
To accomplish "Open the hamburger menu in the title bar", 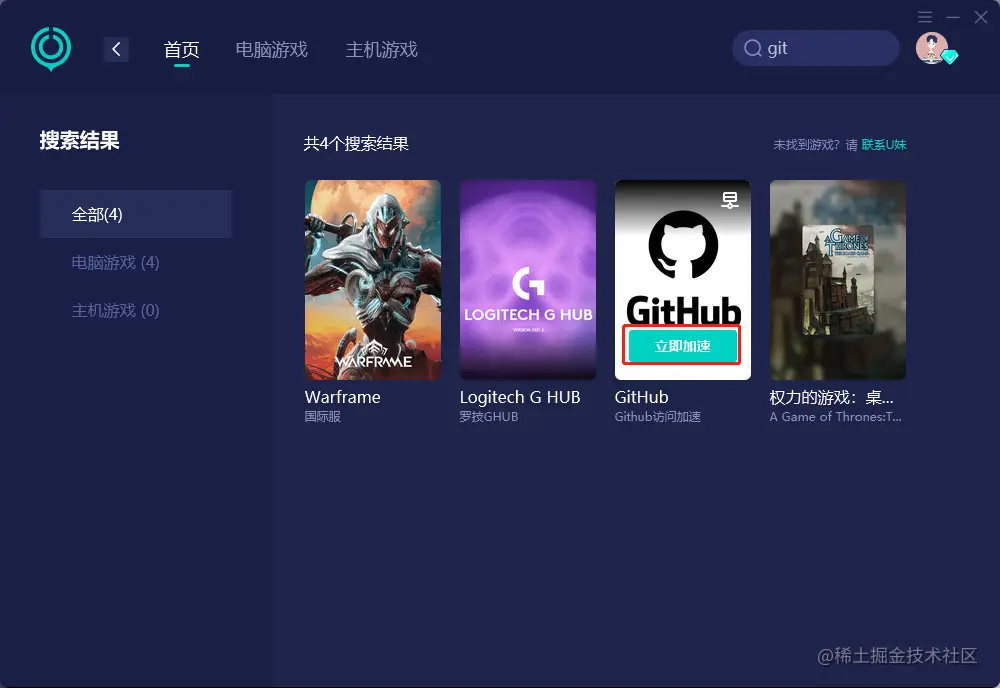I will coord(925,17).
